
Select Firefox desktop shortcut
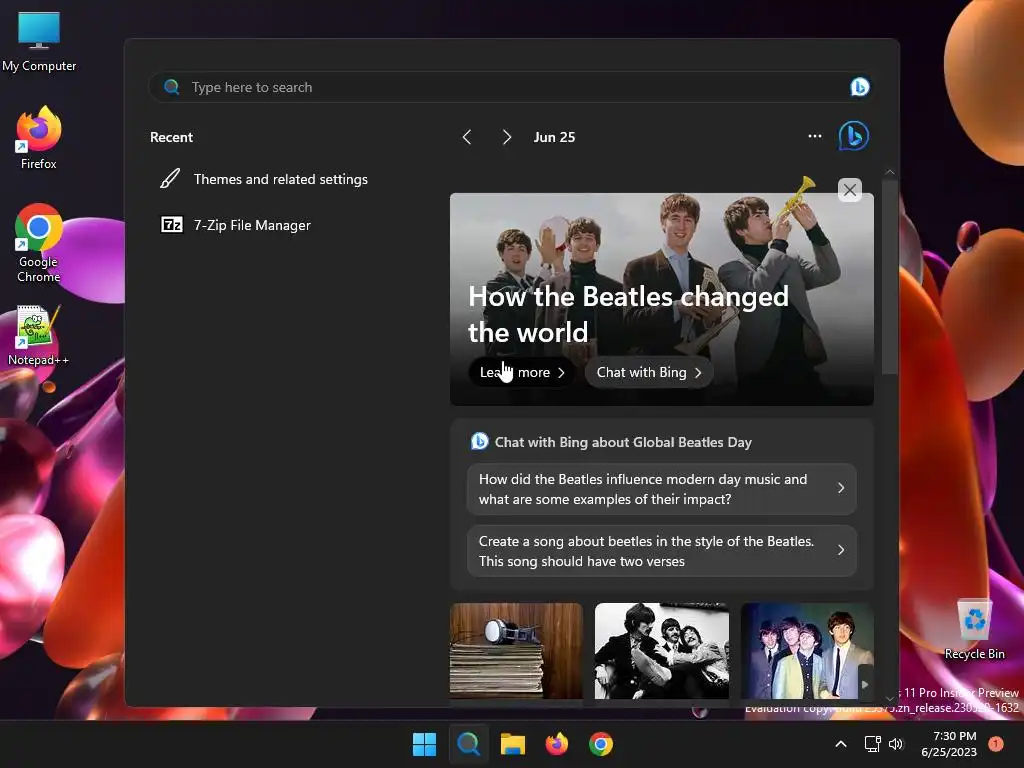pyautogui.click(x=39, y=138)
